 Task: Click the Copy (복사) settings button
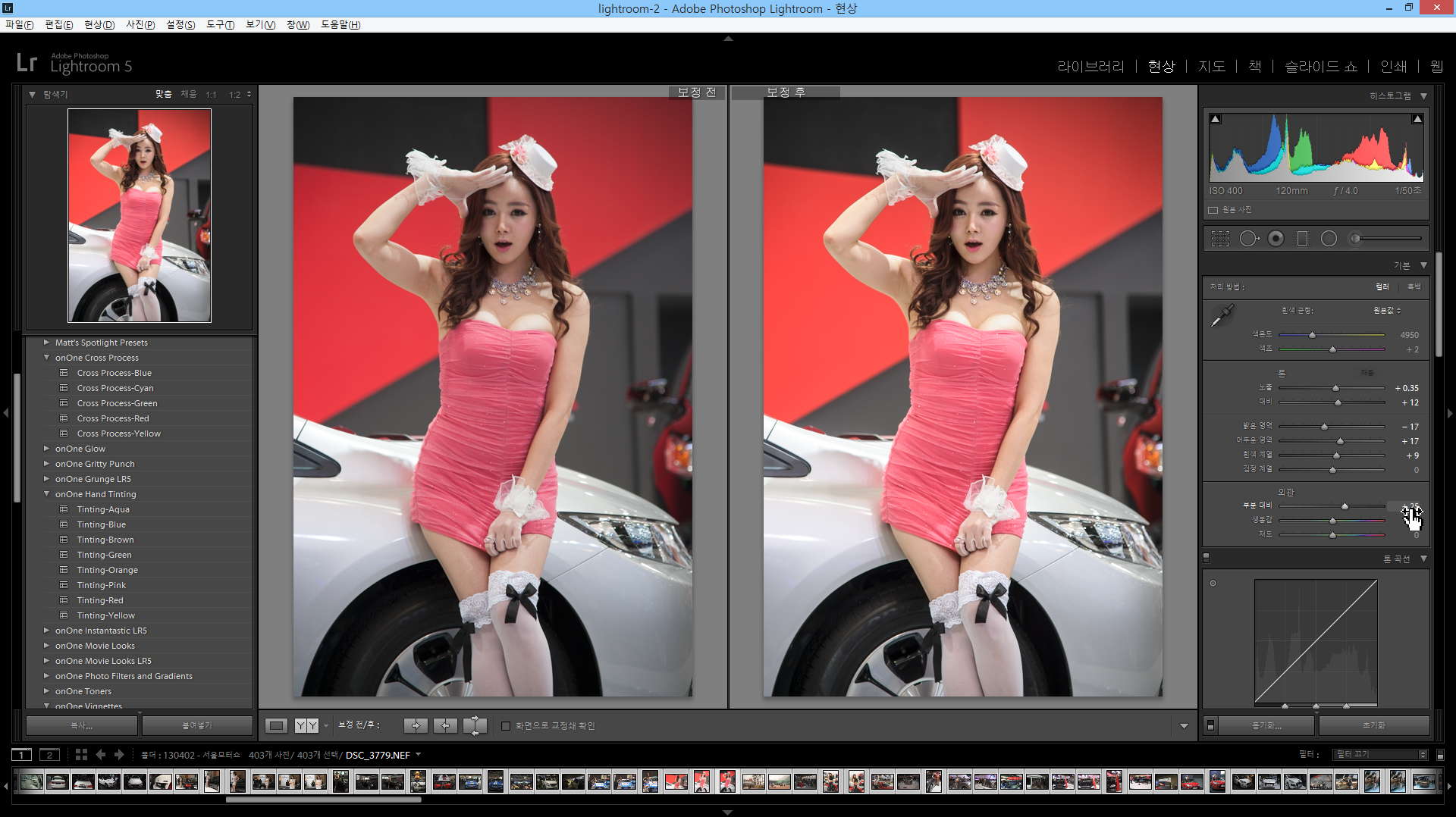click(x=82, y=725)
